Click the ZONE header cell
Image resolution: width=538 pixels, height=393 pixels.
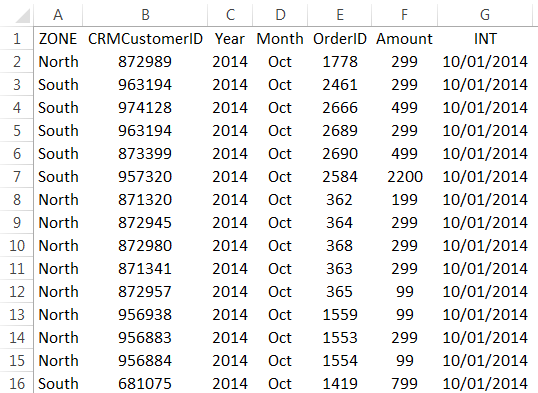point(58,39)
